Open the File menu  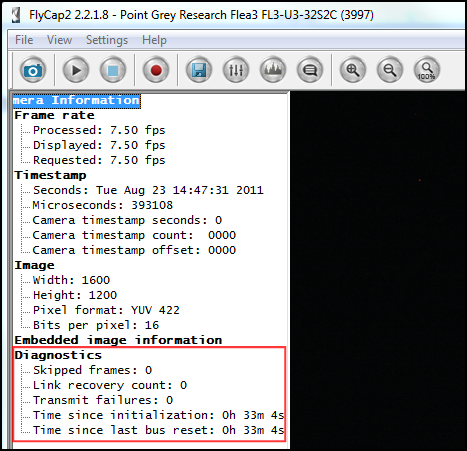(x=24, y=40)
